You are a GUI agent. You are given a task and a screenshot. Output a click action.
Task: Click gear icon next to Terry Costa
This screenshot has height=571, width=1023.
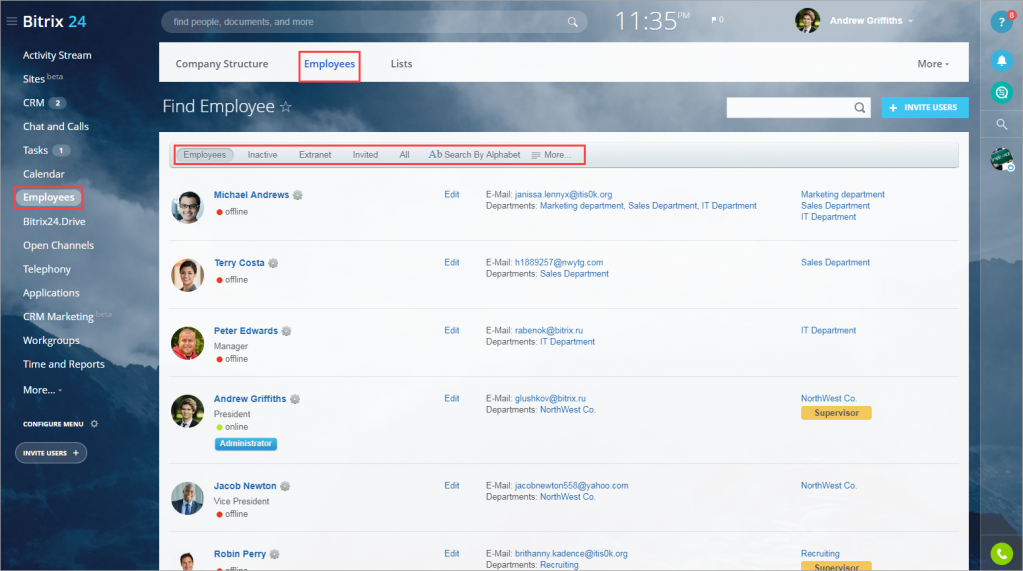(x=273, y=263)
